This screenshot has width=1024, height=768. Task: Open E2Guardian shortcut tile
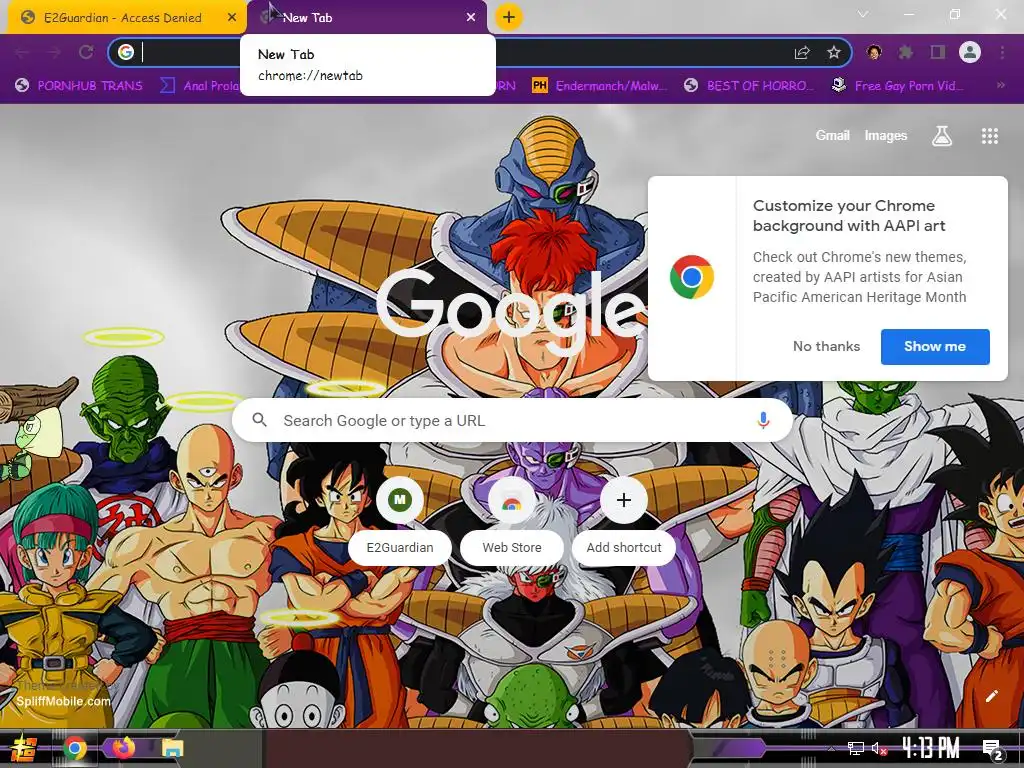coord(400,519)
